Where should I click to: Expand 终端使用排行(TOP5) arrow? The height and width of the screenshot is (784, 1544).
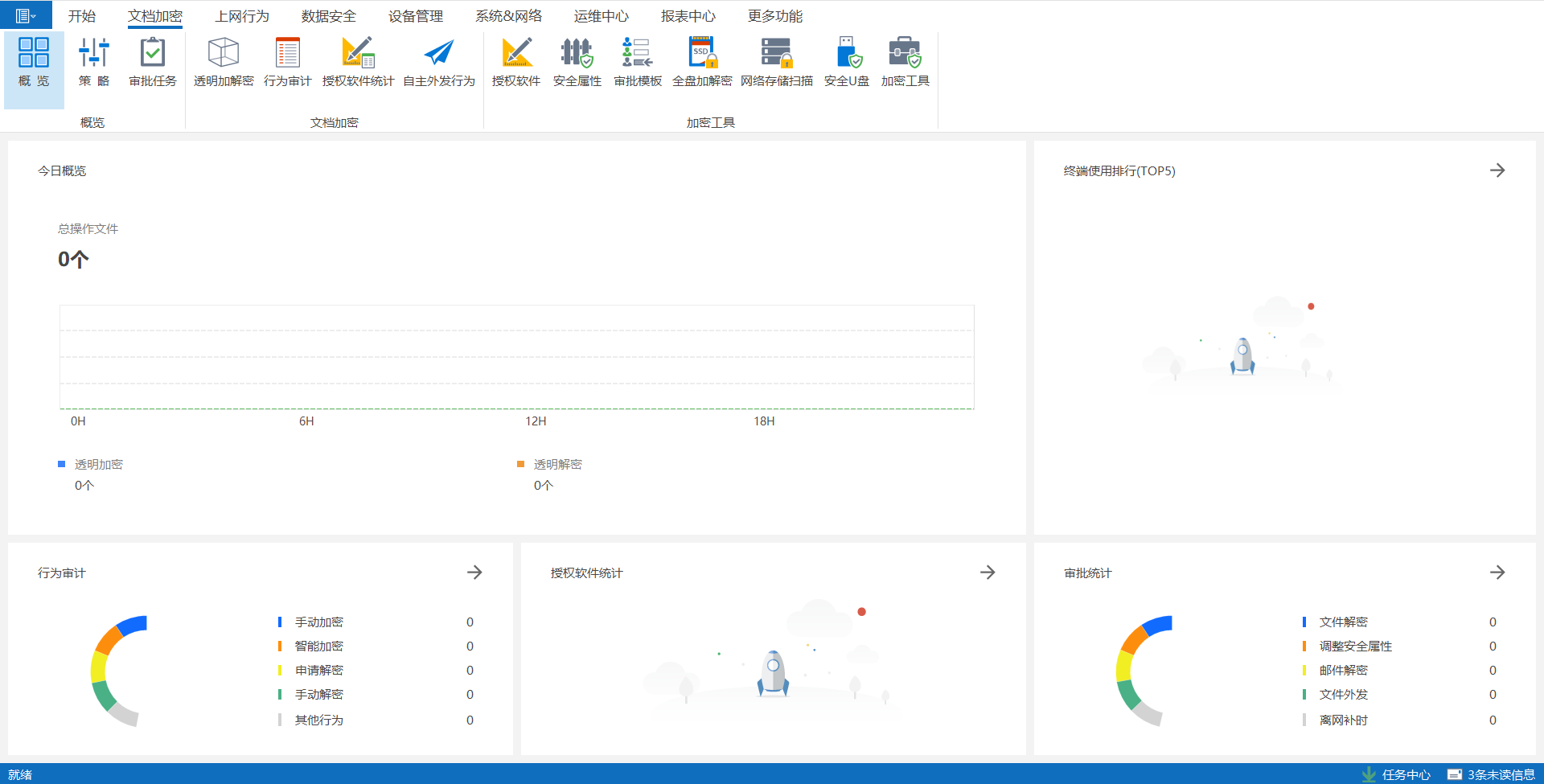1497,170
